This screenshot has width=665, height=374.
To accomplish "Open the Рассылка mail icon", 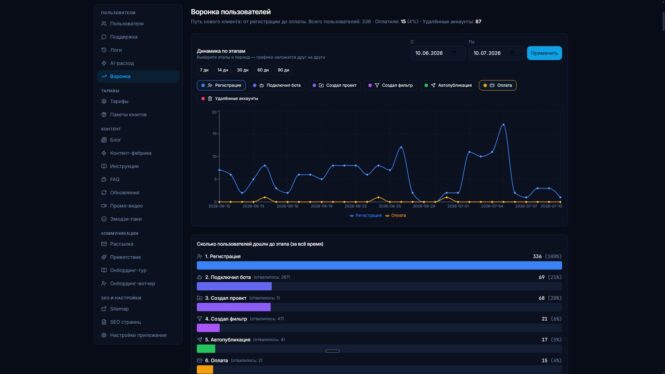I will pos(104,244).
